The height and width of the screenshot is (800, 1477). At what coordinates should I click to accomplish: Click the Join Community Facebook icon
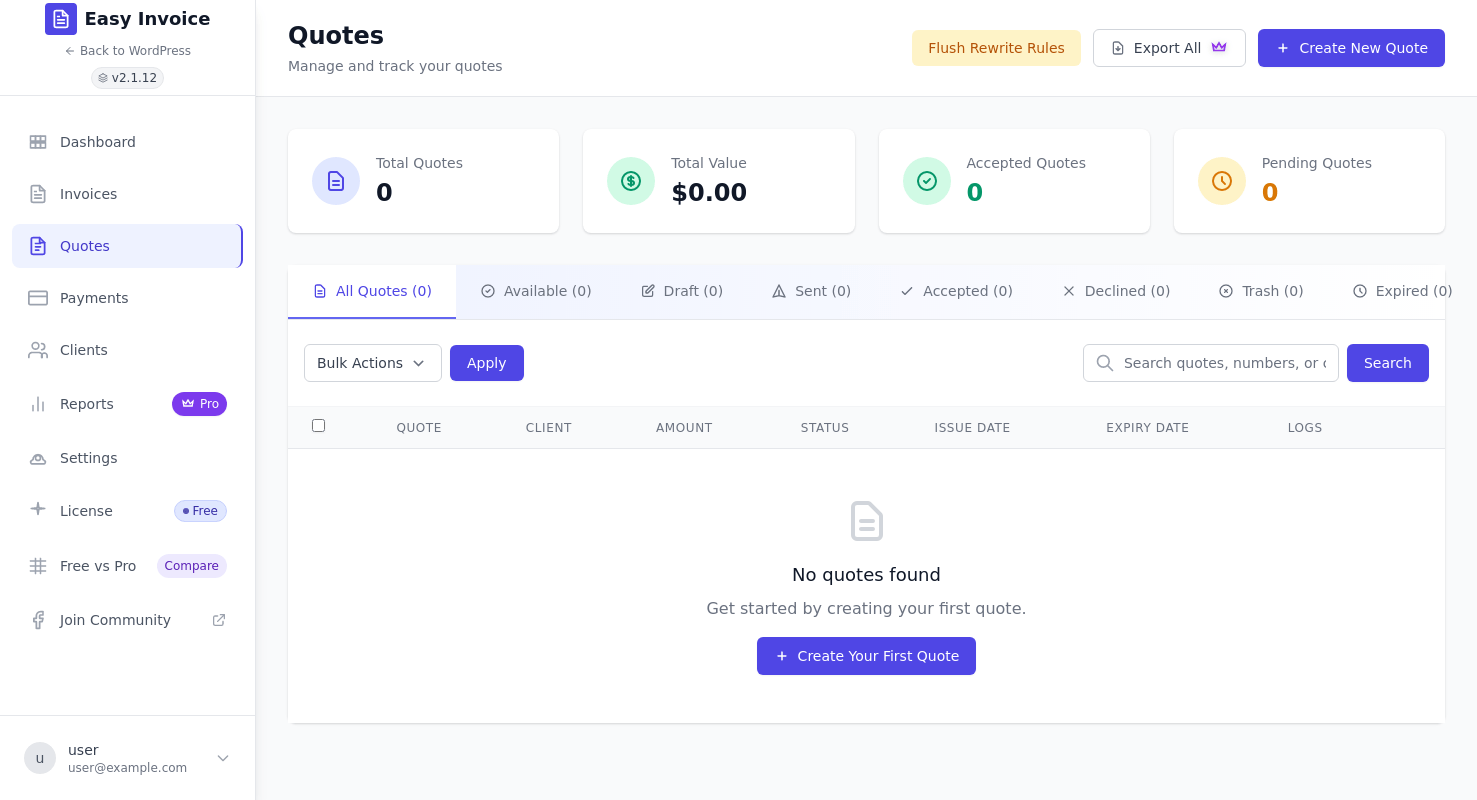tap(38, 620)
